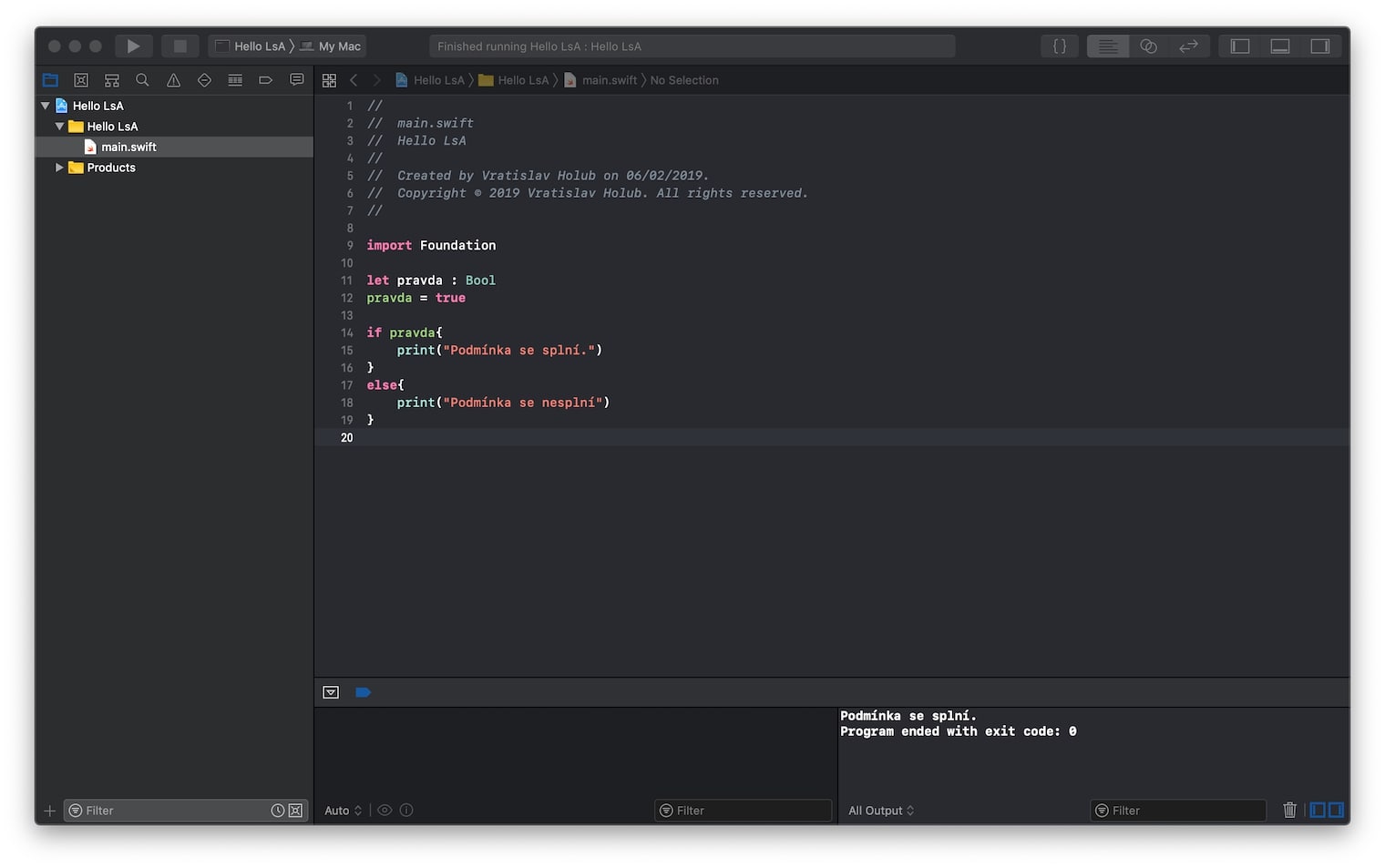The width and height of the screenshot is (1385, 868).
Task: Toggle the Inspectors right panel
Action: (1319, 46)
